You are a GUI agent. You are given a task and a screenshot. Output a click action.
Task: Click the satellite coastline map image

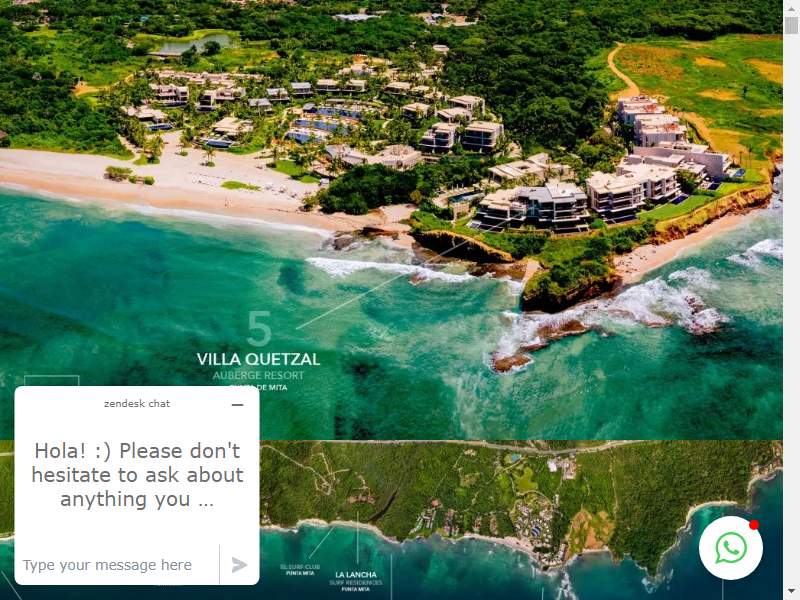click(520, 520)
